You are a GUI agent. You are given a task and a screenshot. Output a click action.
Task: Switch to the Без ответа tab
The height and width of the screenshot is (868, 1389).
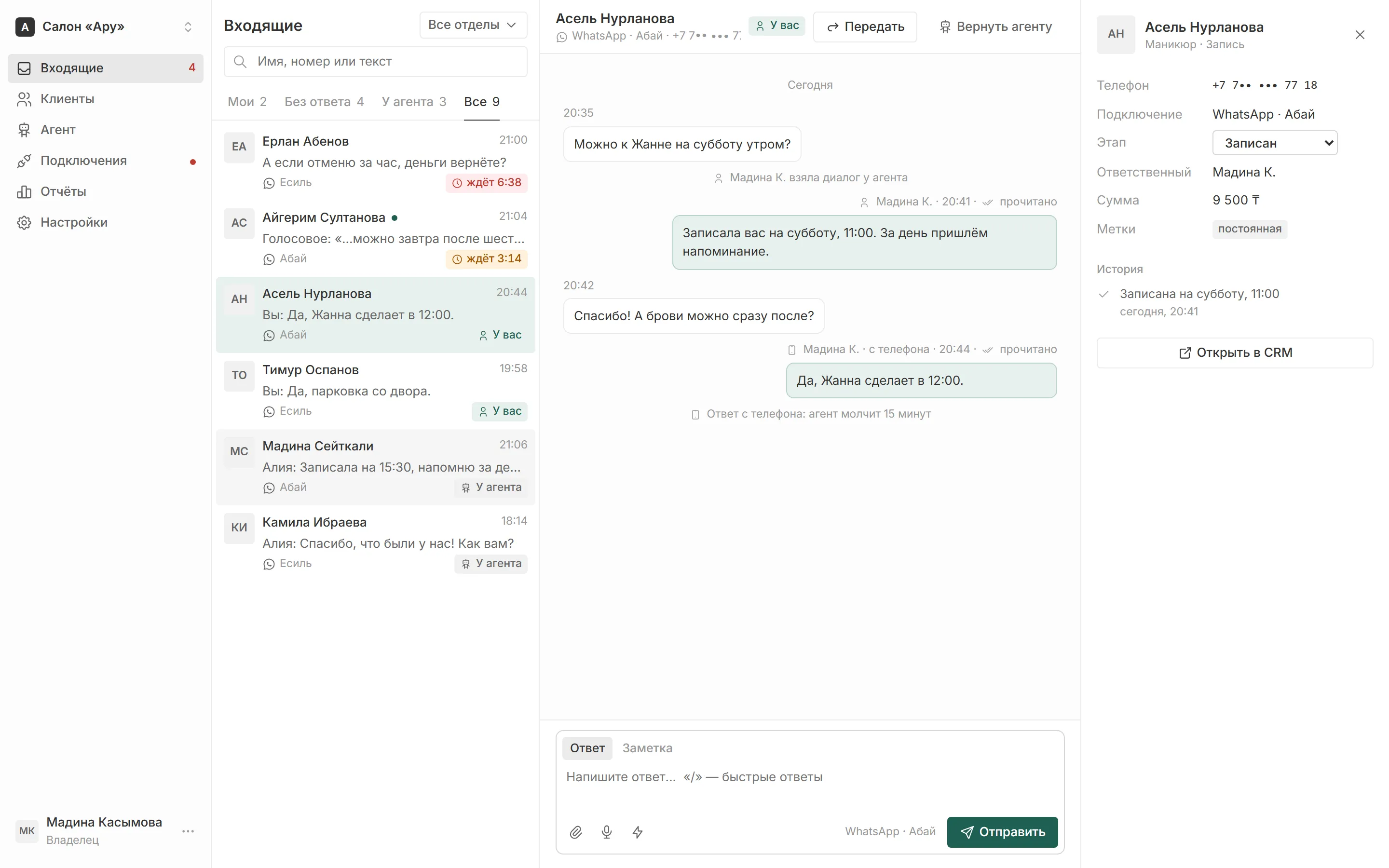tap(324, 102)
